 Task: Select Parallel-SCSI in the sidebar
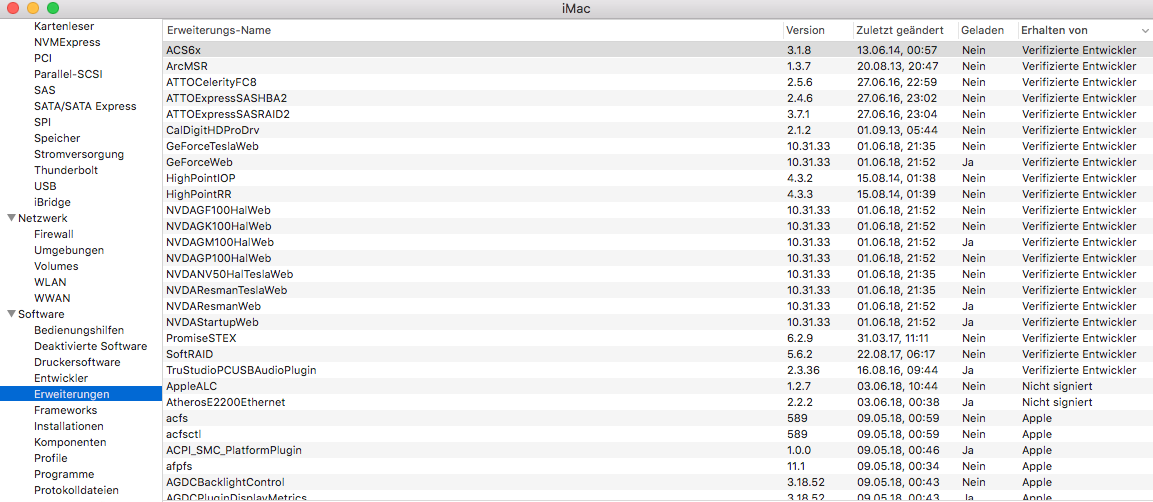pyautogui.click(x=69, y=74)
